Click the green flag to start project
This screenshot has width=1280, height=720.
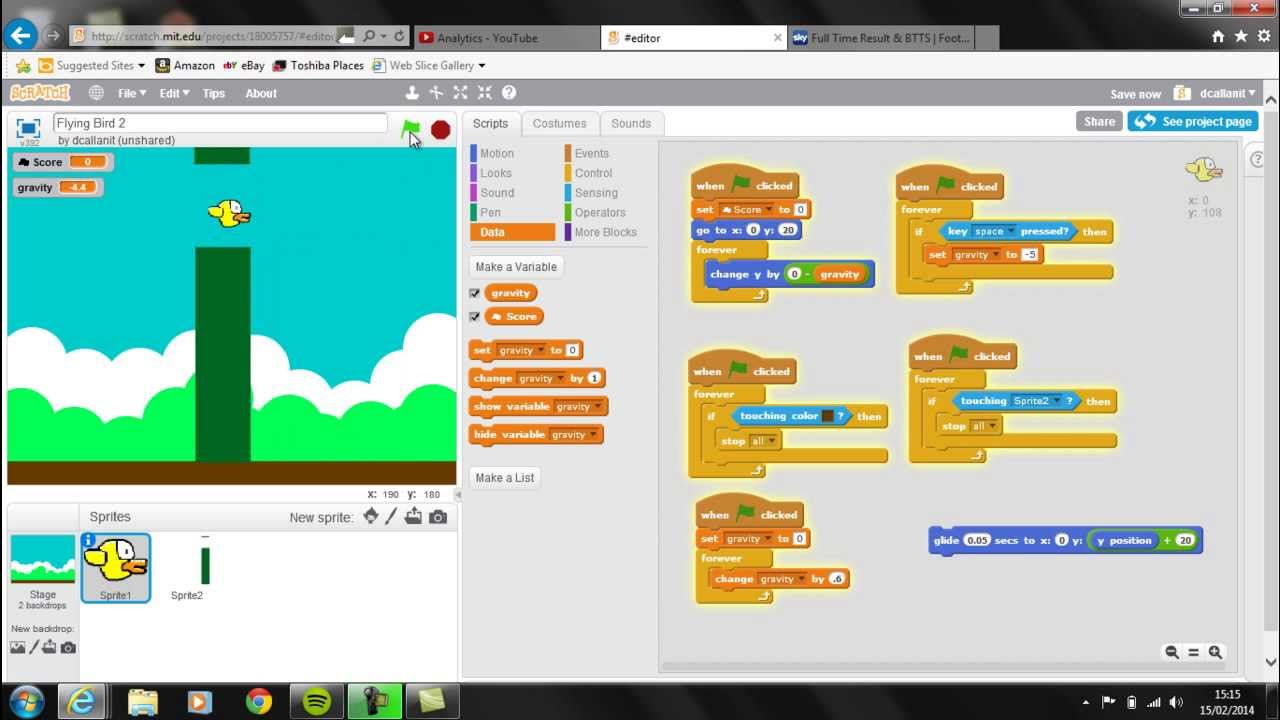410,129
